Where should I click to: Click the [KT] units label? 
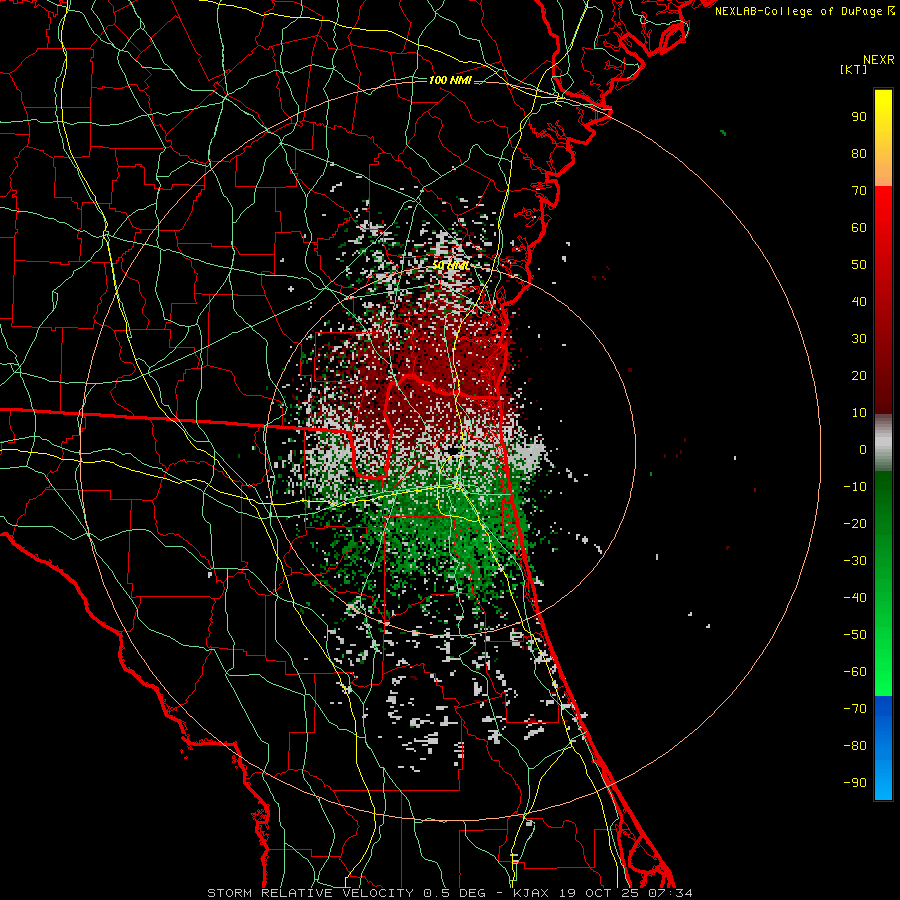(x=854, y=69)
